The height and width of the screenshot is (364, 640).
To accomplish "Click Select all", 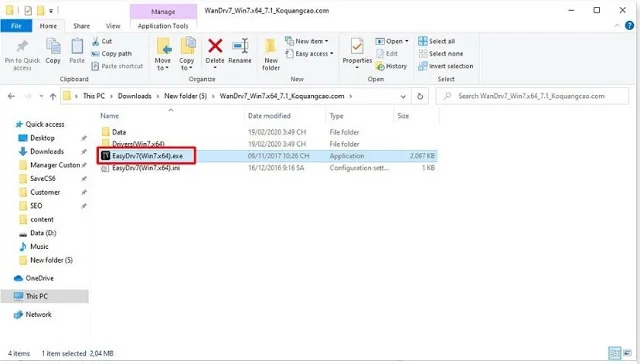I will coord(436,41).
